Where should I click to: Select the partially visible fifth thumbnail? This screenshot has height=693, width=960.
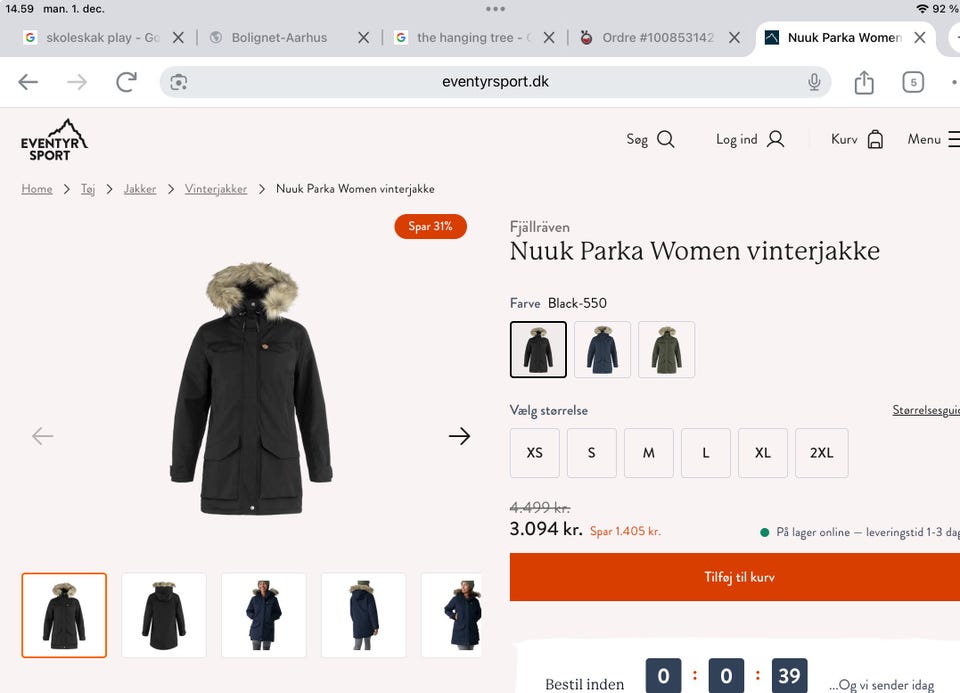pyautogui.click(x=452, y=615)
